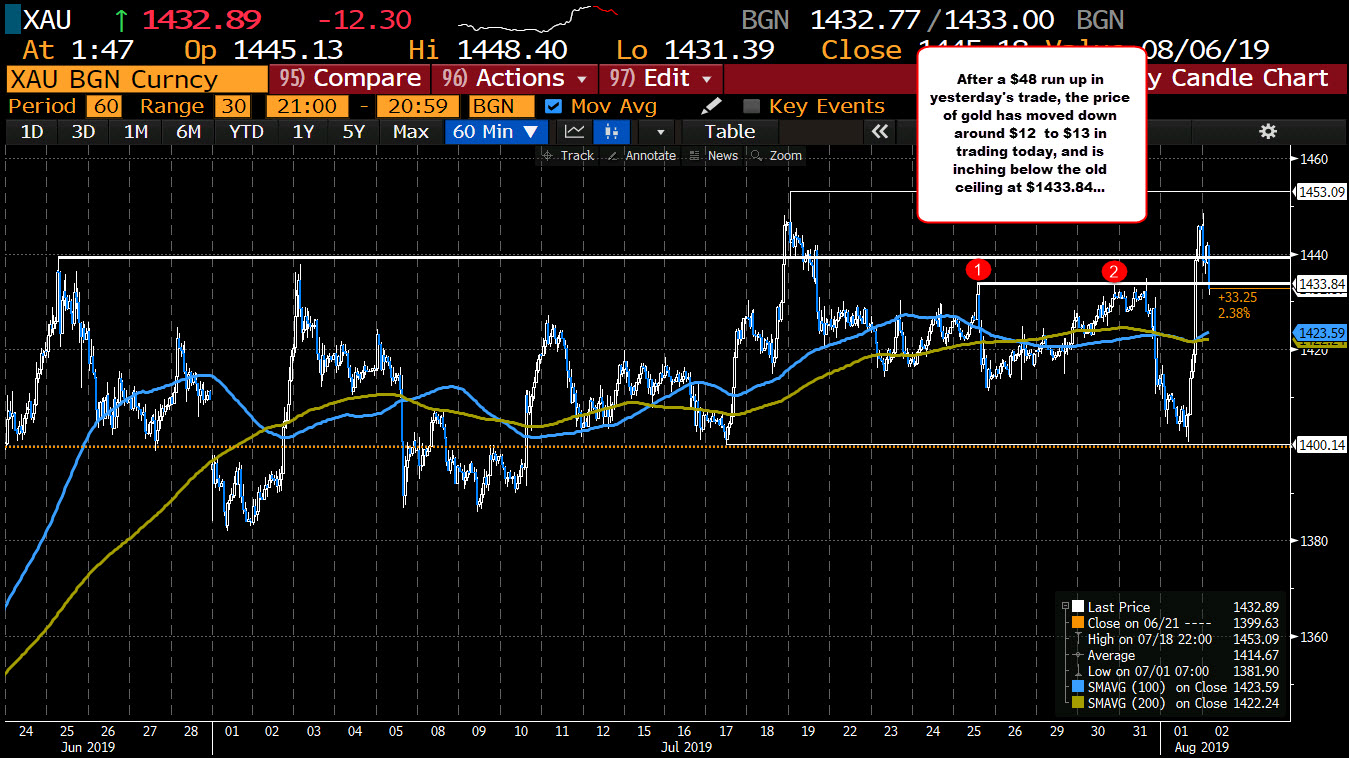Select the 5Y range tab
This screenshot has height=758, width=1349.
[x=354, y=131]
